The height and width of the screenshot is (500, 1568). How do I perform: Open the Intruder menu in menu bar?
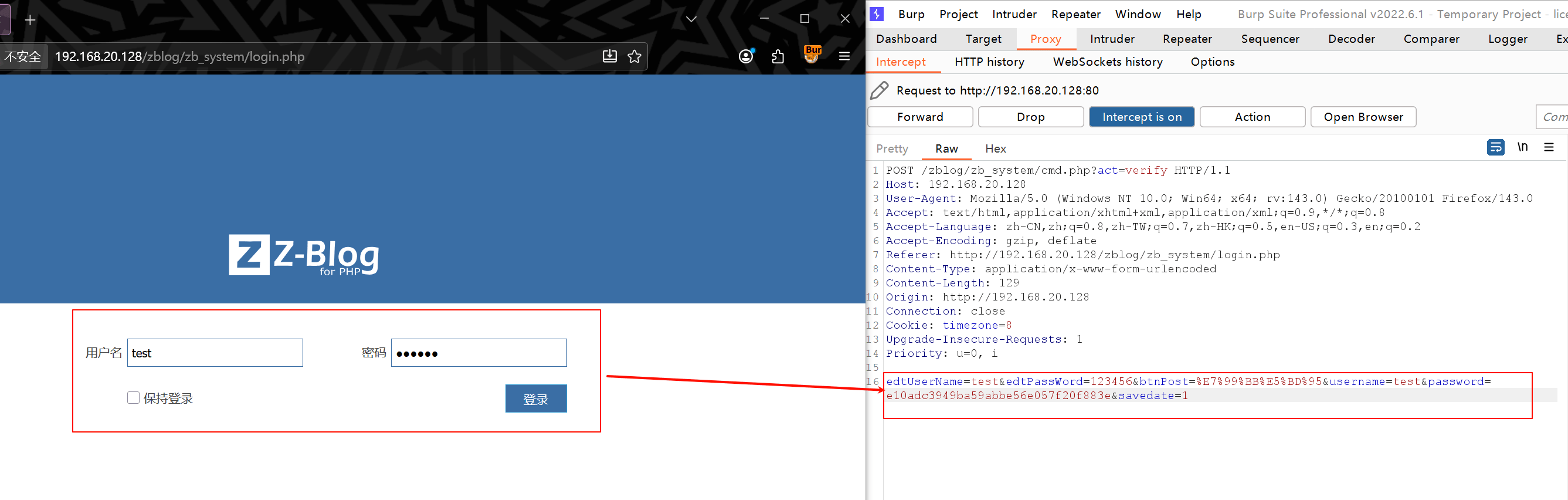(x=1014, y=14)
